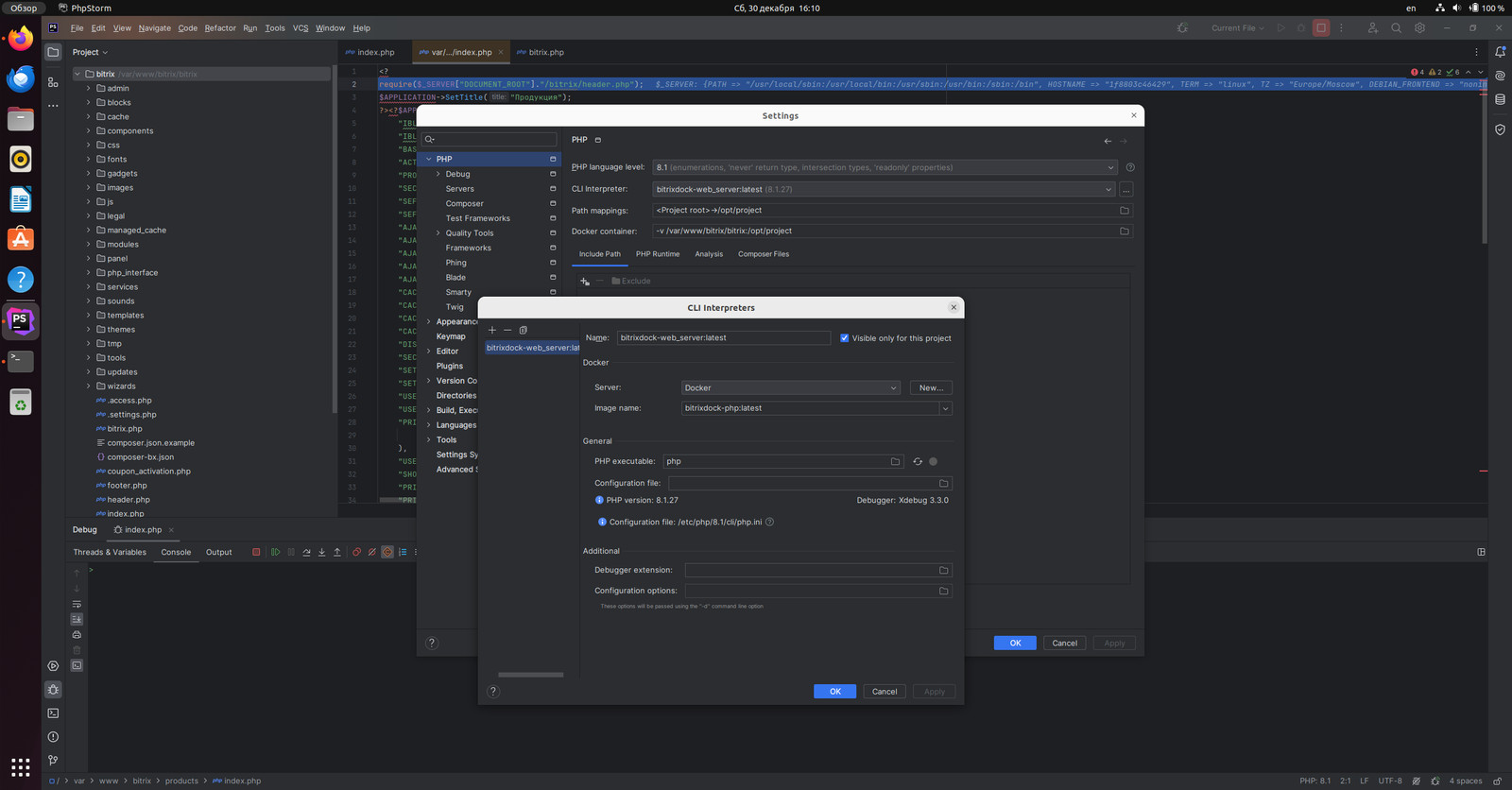The width and height of the screenshot is (1512, 790).
Task: Toggle soft-wrap in the debug console sidebar
Action: [x=77, y=604]
